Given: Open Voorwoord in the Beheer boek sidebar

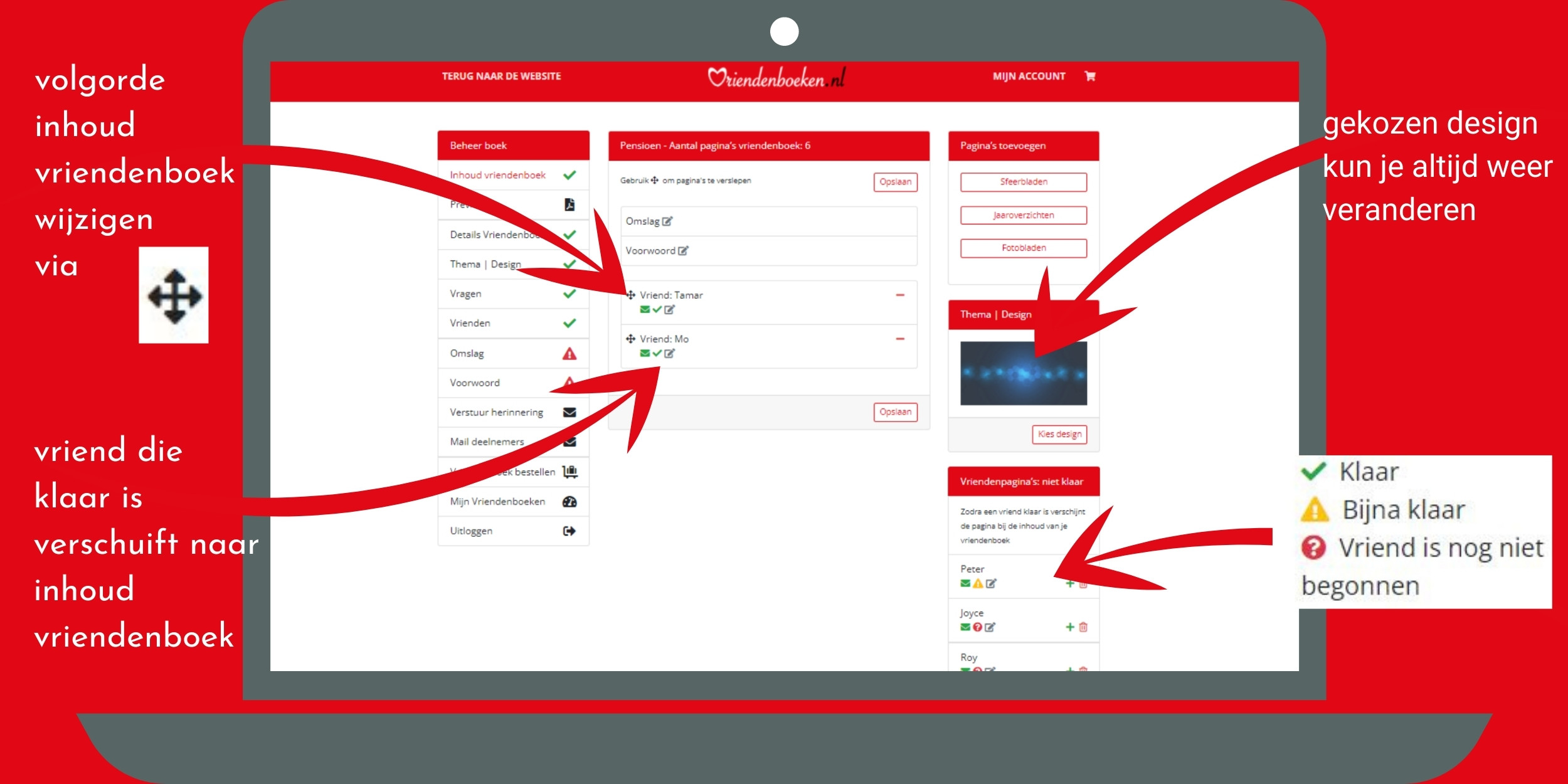Looking at the screenshot, I should click(x=513, y=383).
